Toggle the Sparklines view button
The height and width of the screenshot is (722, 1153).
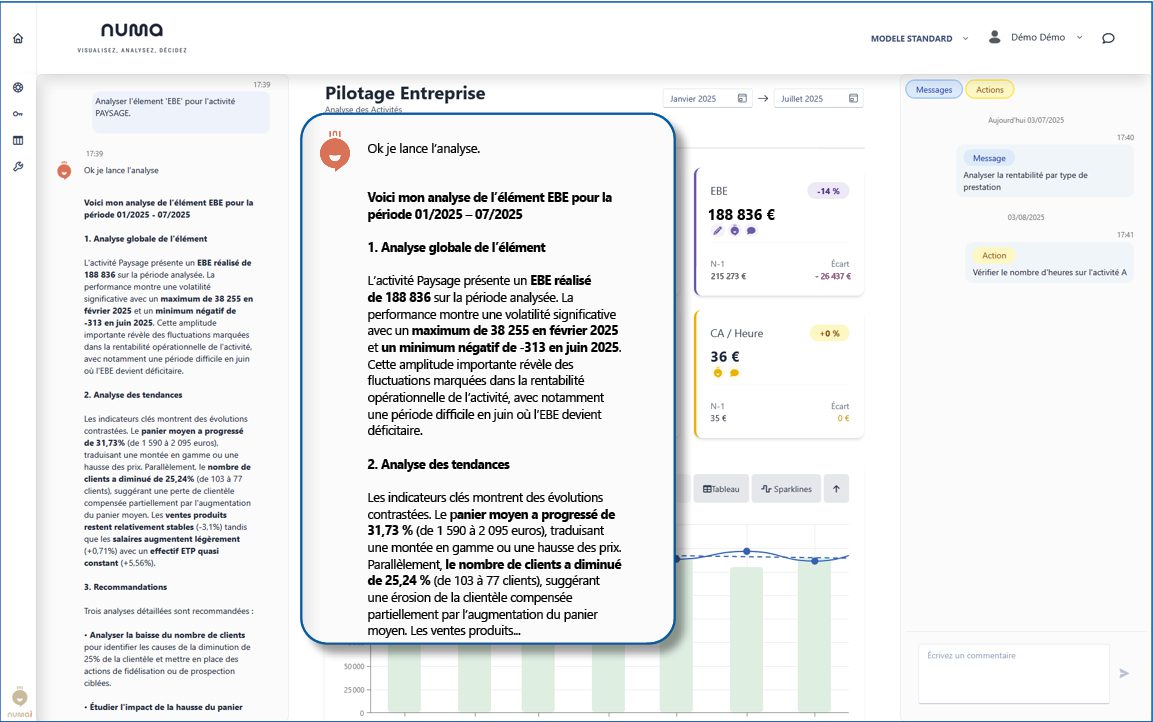(786, 489)
